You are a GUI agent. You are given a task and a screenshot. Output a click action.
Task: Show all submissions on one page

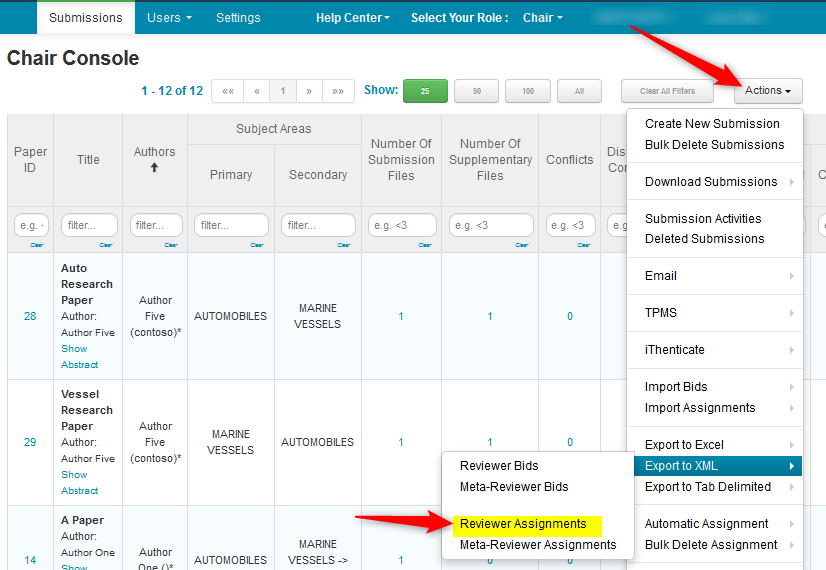coord(579,91)
